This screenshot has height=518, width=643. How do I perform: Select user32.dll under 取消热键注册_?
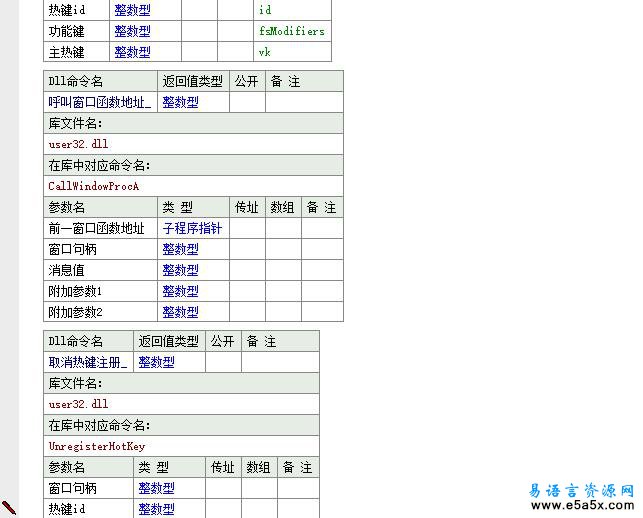pos(78,404)
